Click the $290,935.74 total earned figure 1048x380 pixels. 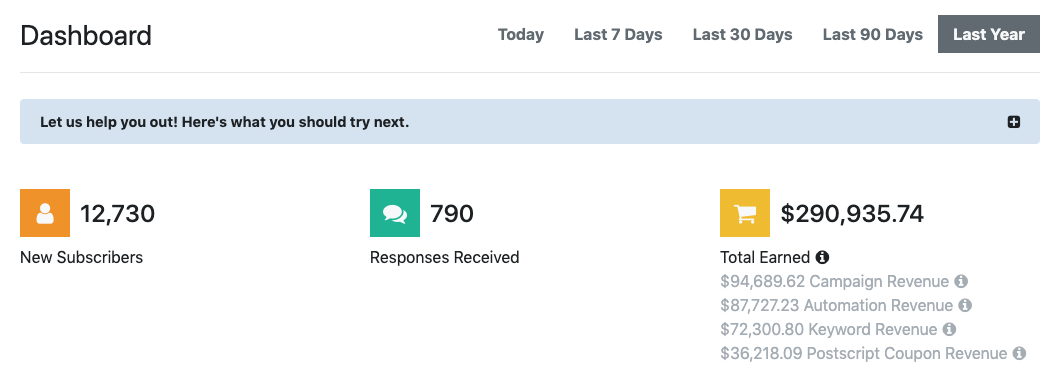click(852, 214)
